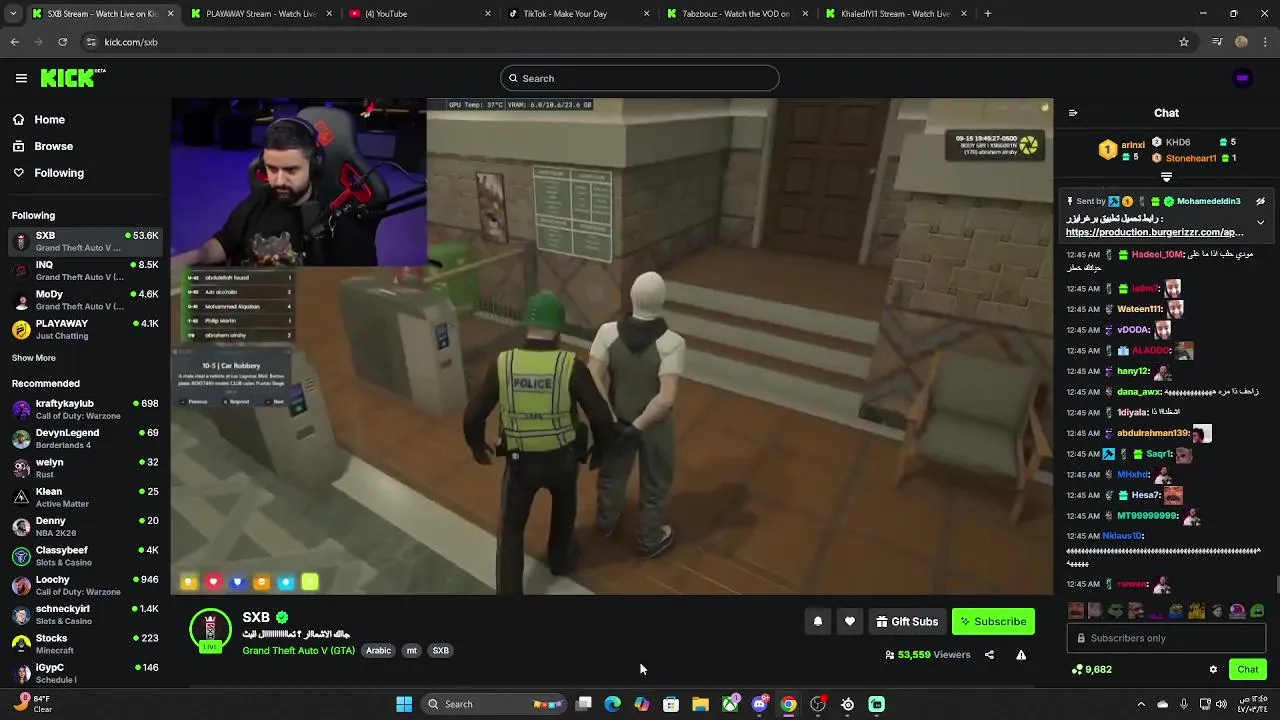Click the mt tag
This screenshot has width=1280, height=720.
point(411,651)
